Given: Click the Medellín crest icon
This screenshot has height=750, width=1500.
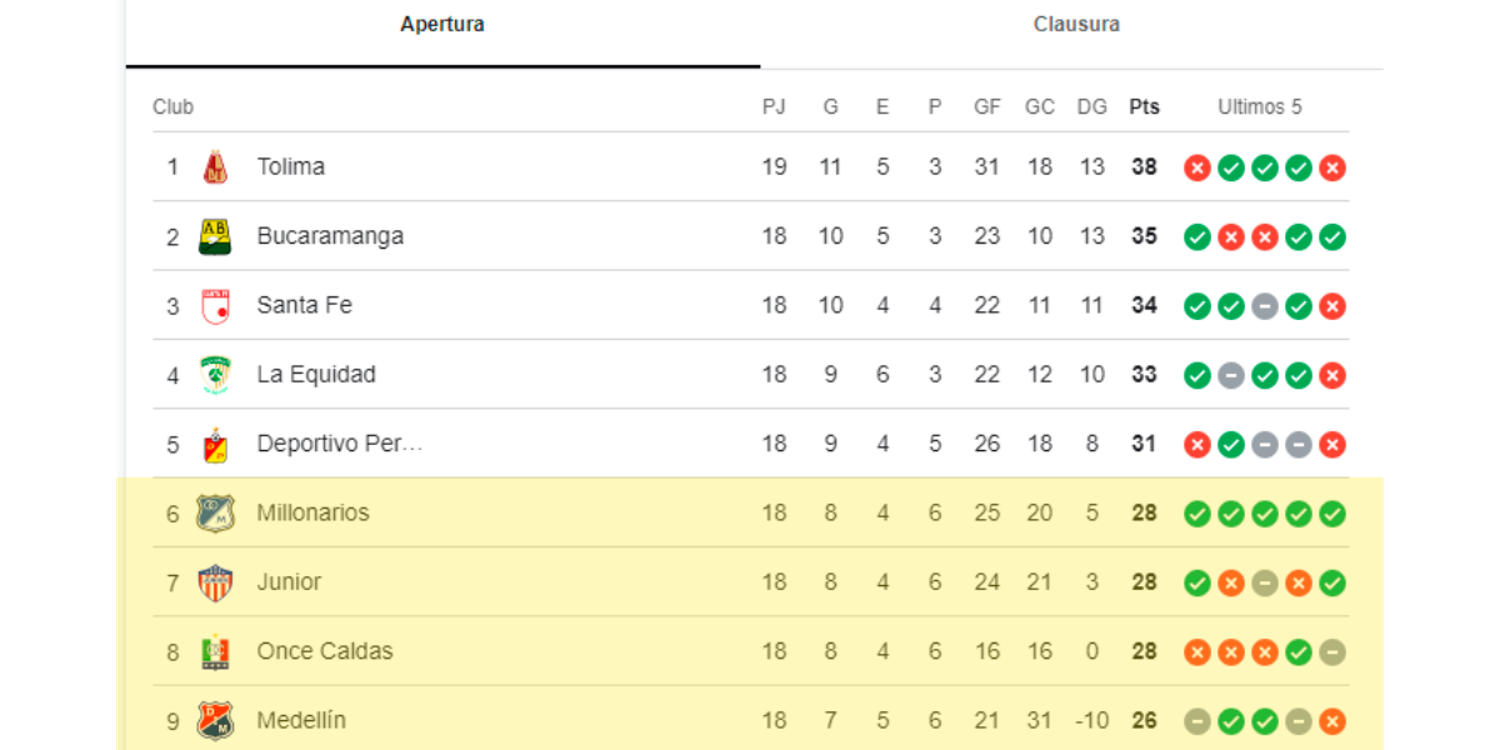Looking at the screenshot, I should click(215, 721).
